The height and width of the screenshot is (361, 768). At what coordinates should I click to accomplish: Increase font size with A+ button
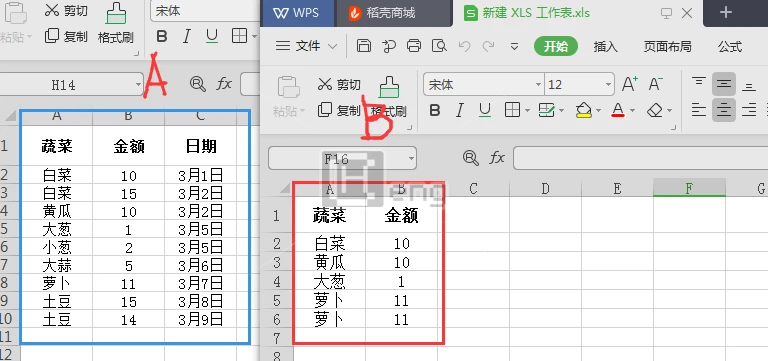[x=630, y=84]
